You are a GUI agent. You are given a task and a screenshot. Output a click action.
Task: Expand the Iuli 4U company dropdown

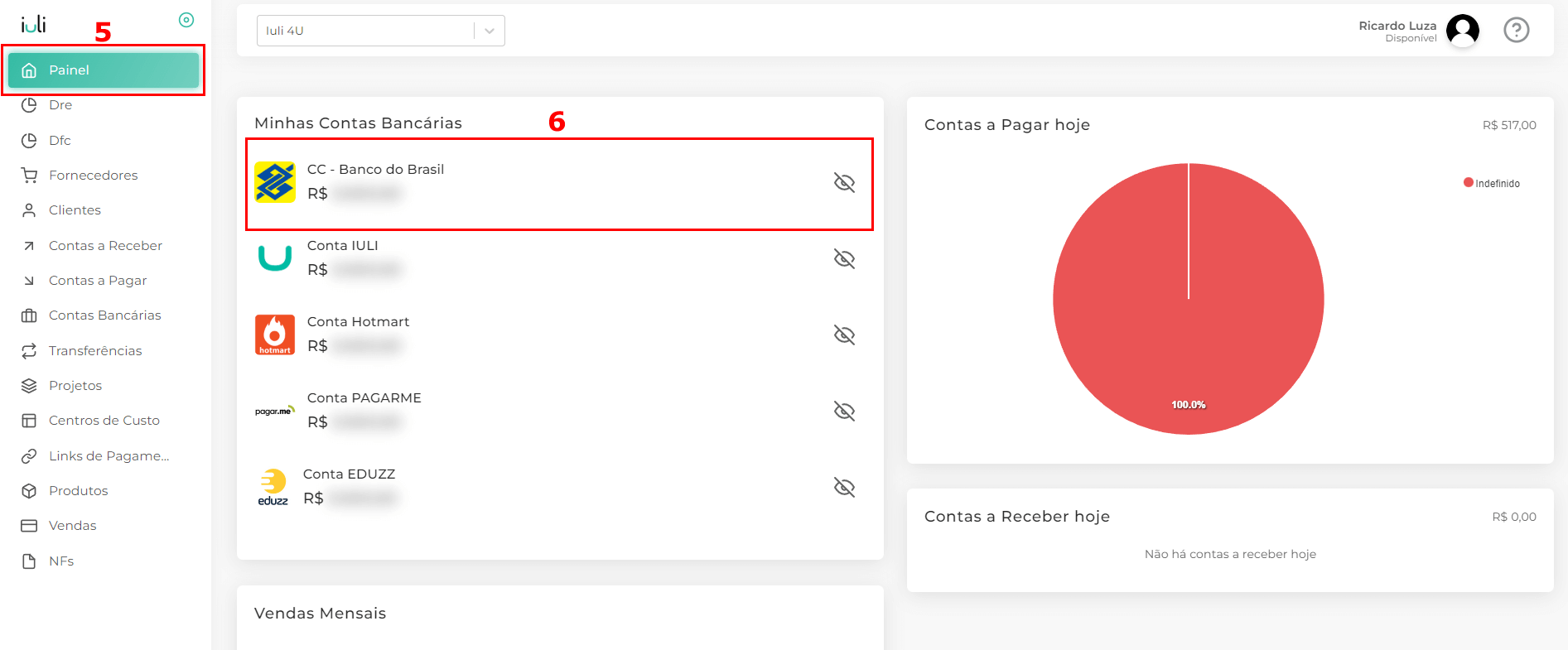pos(489,31)
